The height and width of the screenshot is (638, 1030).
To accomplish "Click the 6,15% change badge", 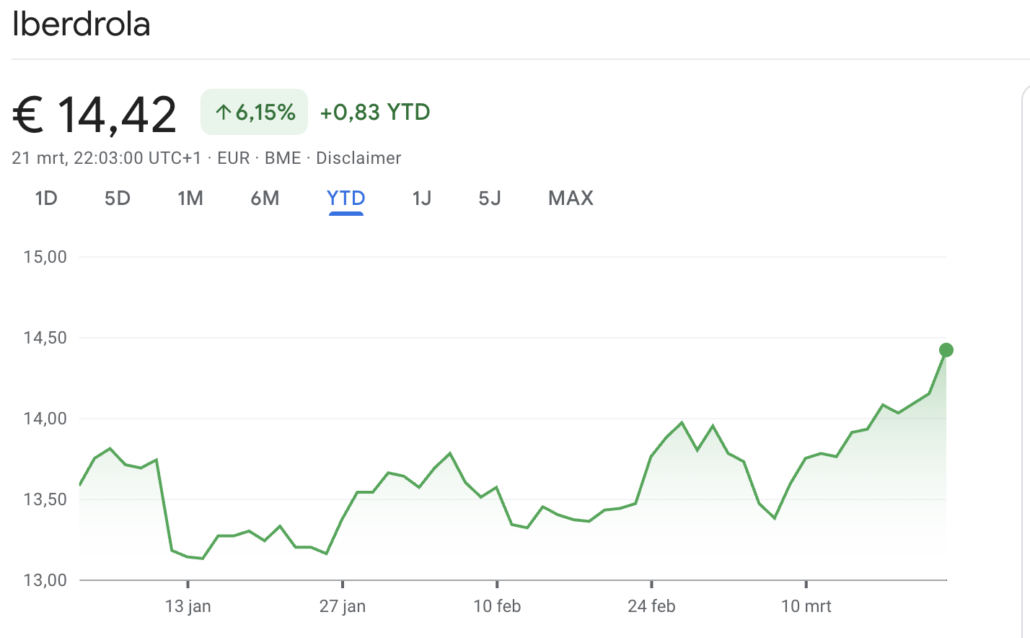I will pos(254,112).
